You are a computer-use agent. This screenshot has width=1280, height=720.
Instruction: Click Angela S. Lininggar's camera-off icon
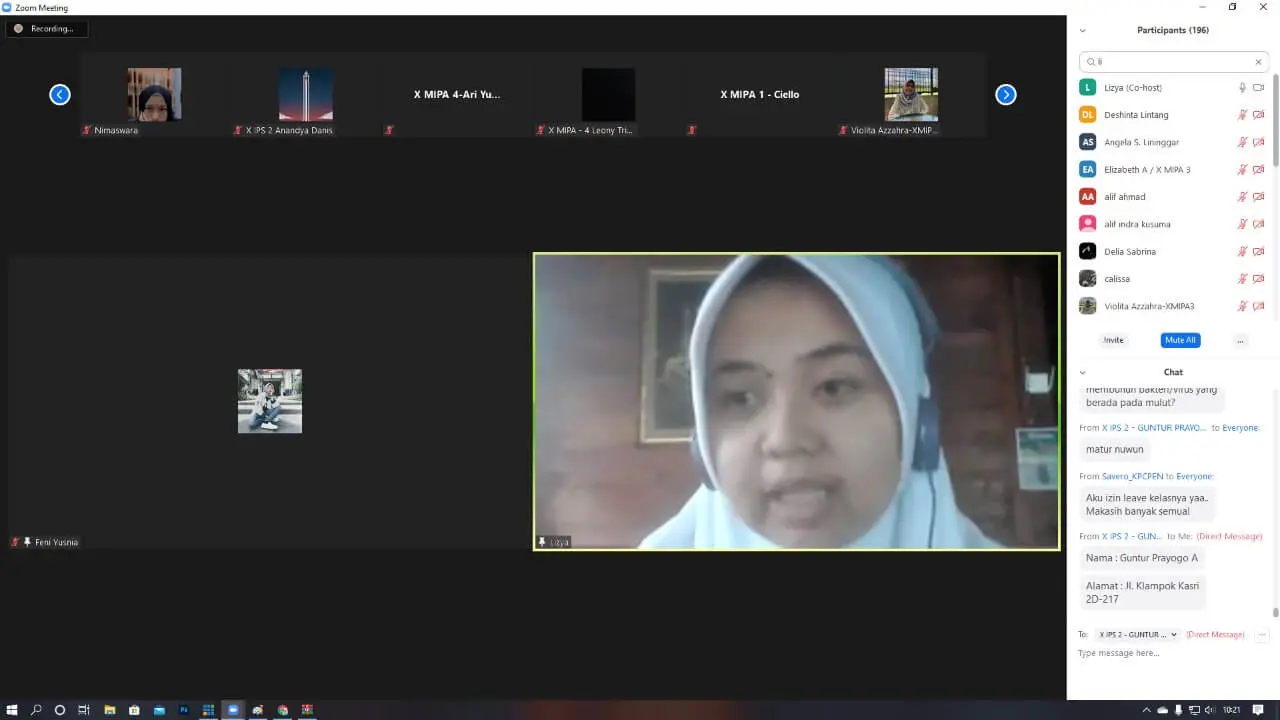click(1259, 142)
